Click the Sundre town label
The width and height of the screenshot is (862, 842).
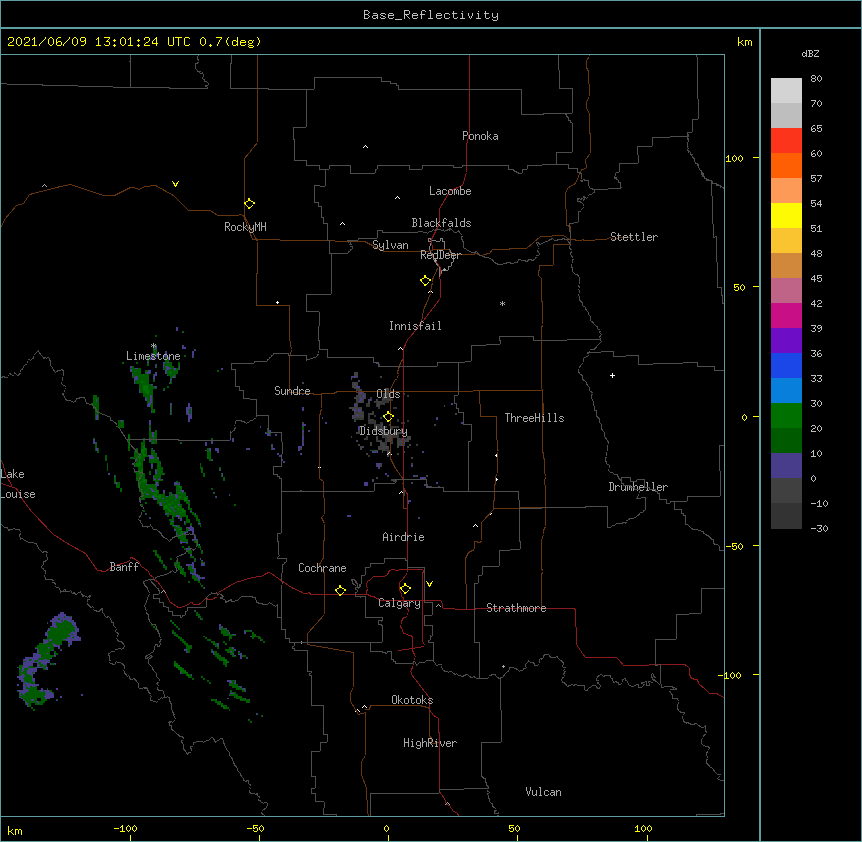click(x=292, y=391)
